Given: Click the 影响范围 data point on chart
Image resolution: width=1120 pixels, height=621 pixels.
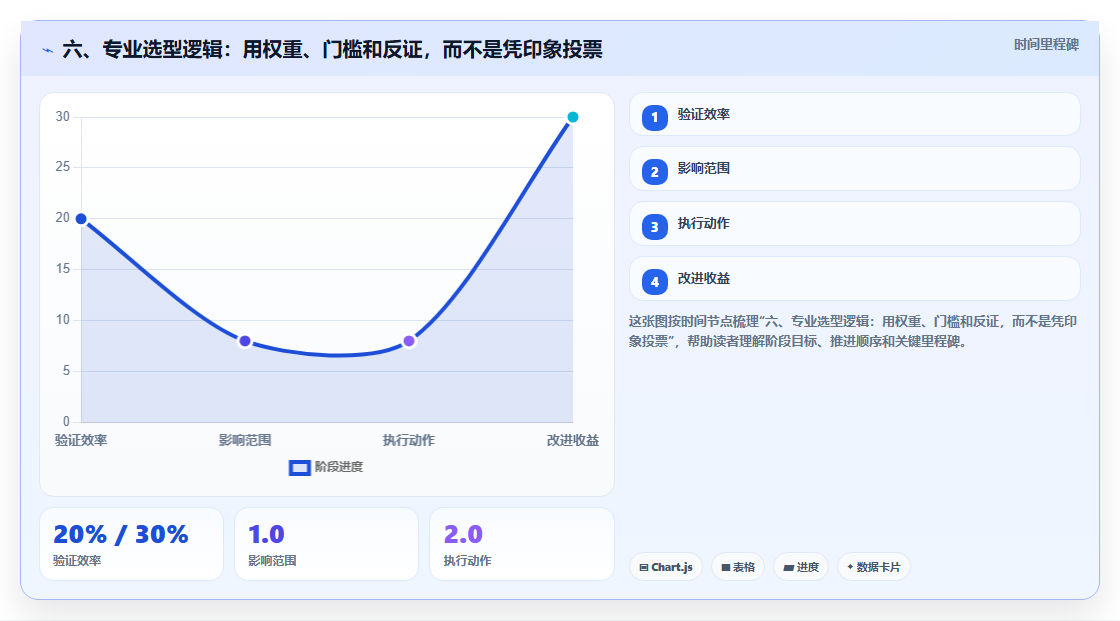Looking at the screenshot, I should pos(245,341).
